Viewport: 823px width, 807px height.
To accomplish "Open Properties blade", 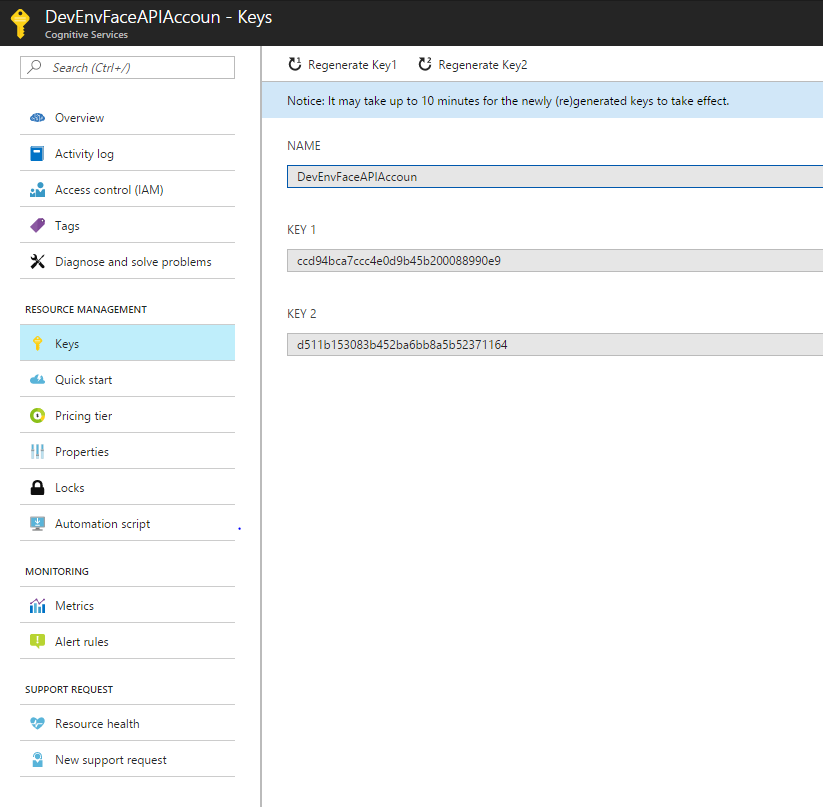I will (128, 451).
